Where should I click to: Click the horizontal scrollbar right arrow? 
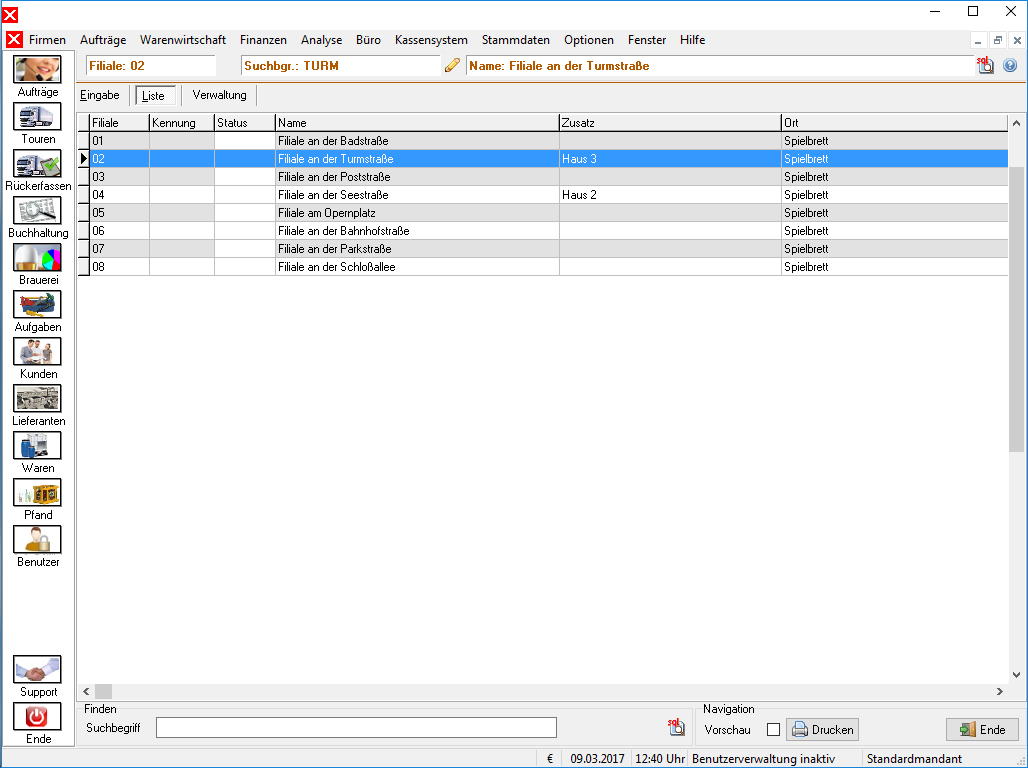[x=1000, y=691]
